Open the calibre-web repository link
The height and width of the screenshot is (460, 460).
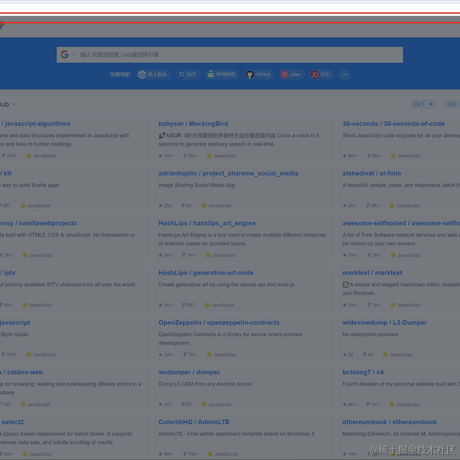pos(22,372)
